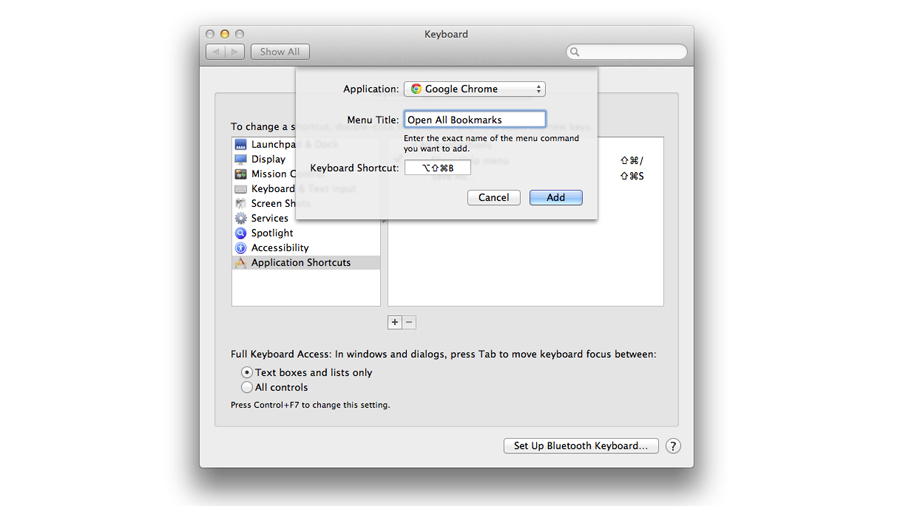Viewport: 900px width, 506px height.
Task: Click the Accessibility icon in list
Action: click(x=240, y=248)
